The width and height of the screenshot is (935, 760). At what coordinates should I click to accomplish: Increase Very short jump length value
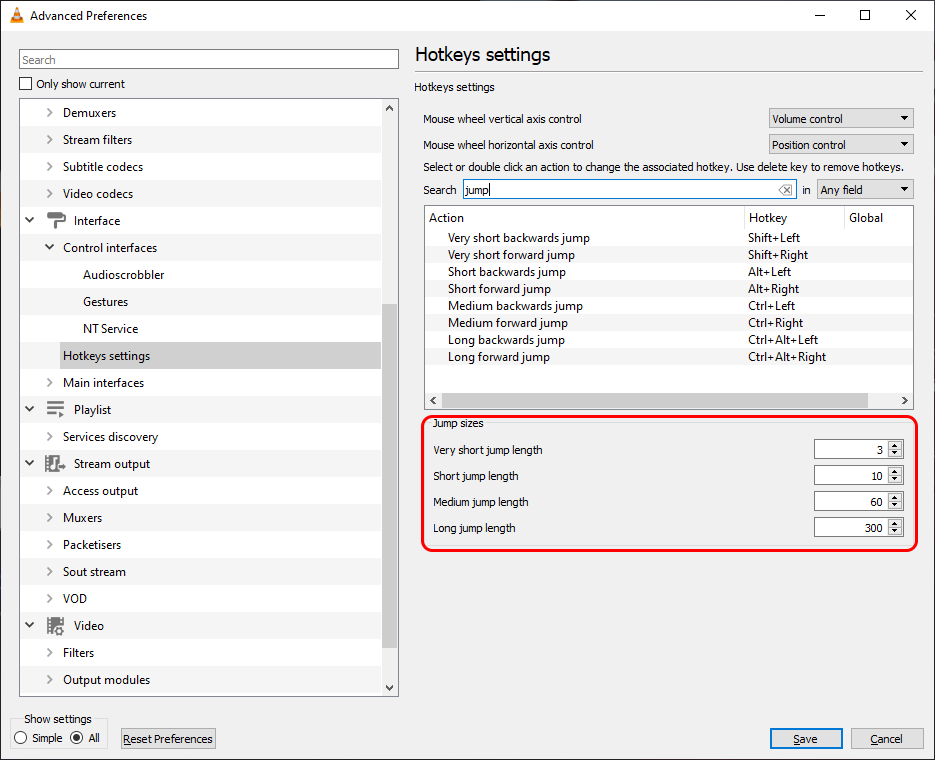tap(894, 445)
